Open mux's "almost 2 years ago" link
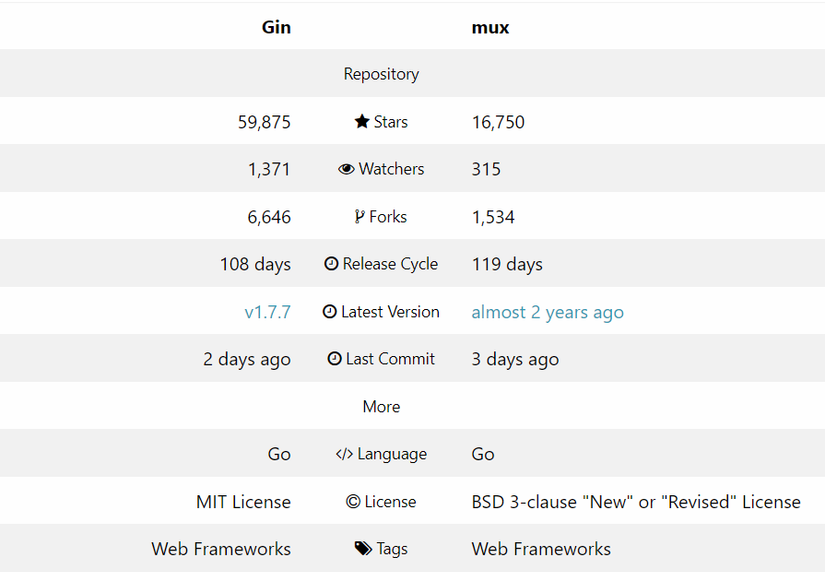This screenshot has width=825, height=572. (x=547, y=312)
